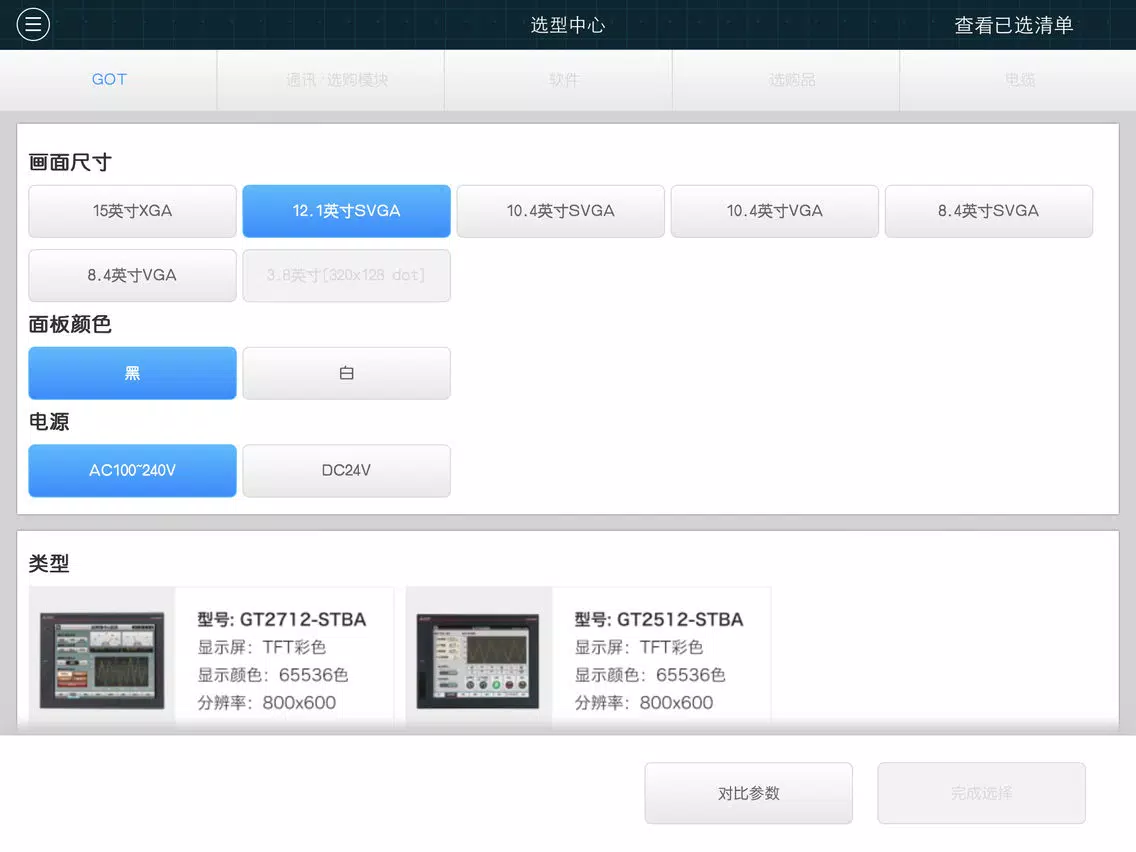Select 3.8英寸 320x128 dot size

(346, 275)
